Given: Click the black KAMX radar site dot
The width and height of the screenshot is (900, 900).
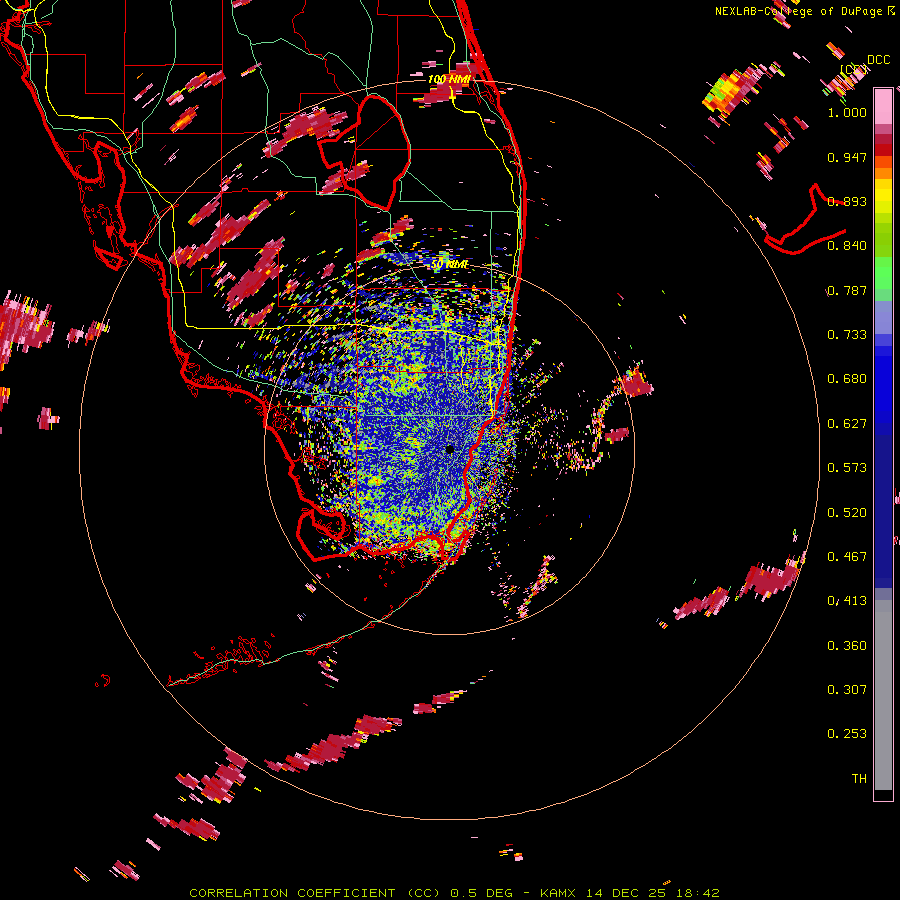Looking at the screenshot, I should click(449, 449).
